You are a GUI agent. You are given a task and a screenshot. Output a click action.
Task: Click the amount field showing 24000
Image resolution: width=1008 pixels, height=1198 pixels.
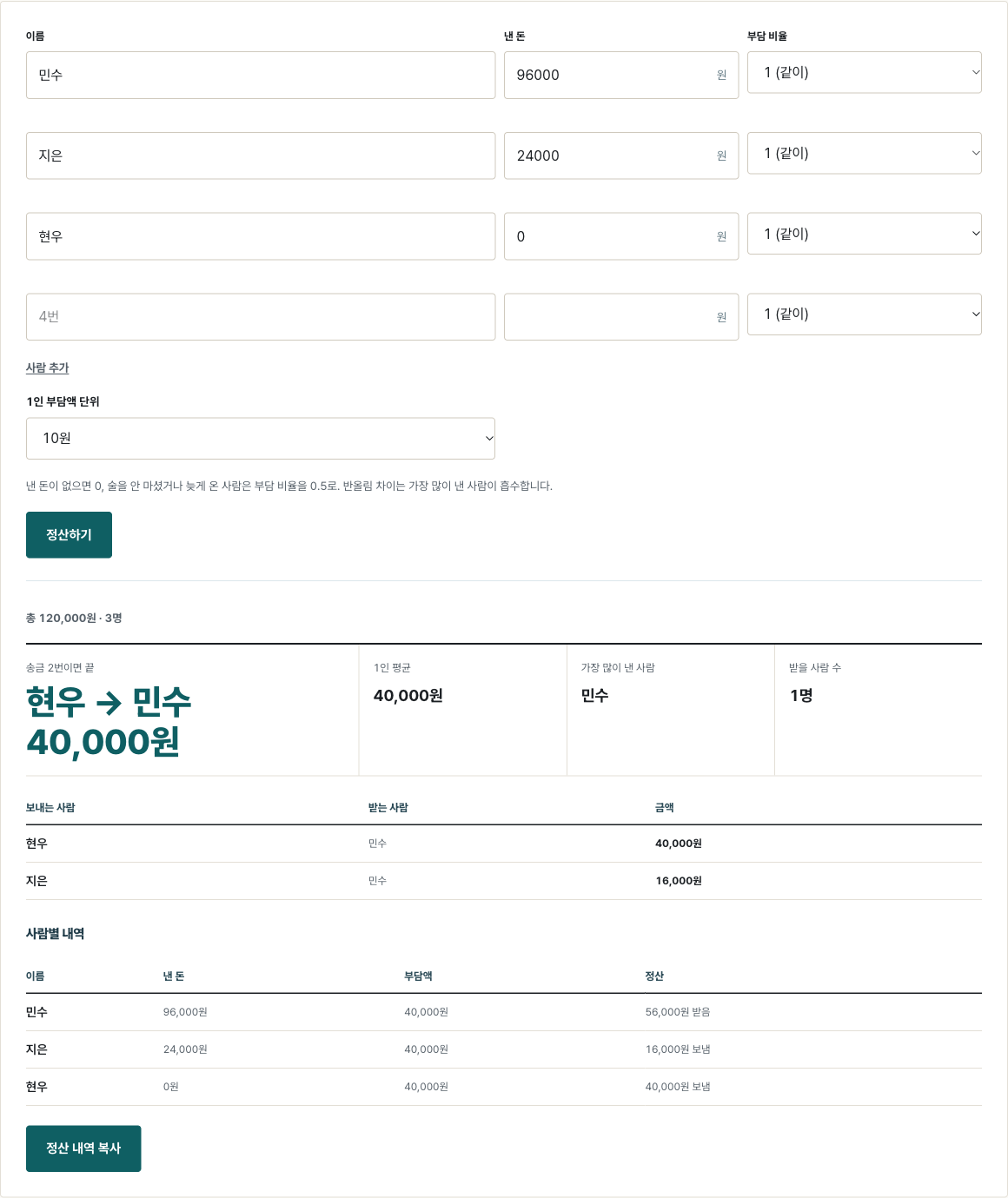point(621,156)
